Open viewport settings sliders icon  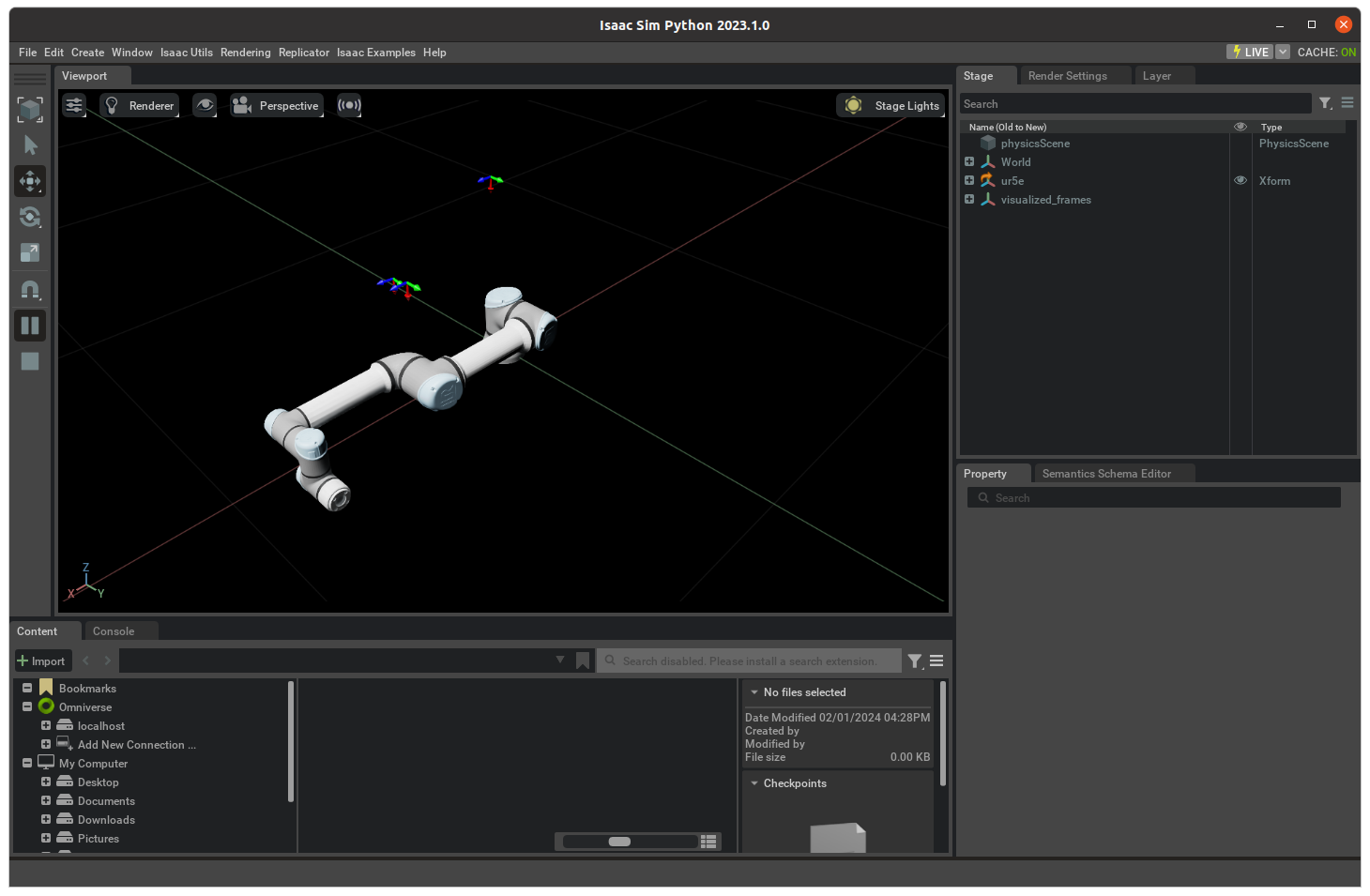[74, 105]
